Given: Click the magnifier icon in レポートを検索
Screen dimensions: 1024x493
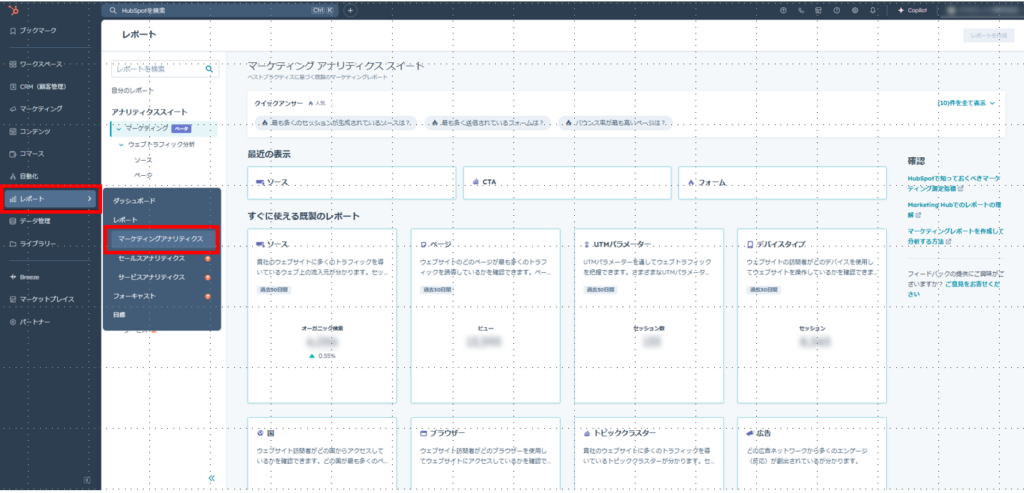Looking at the screenshot, I should point(209,68).
